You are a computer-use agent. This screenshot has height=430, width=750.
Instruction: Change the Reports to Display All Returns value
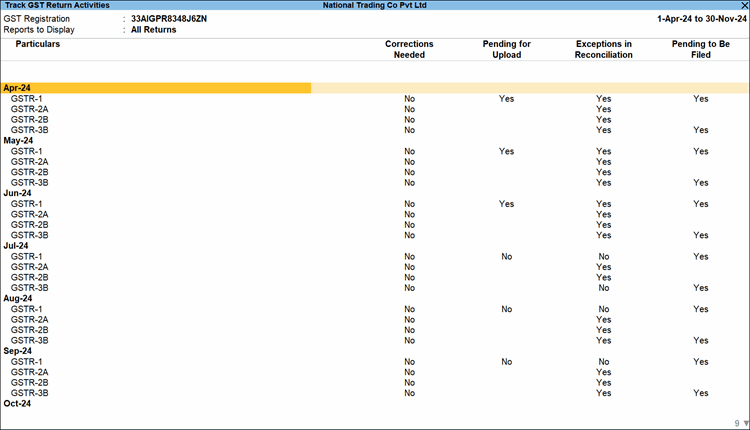(x=153, y=30)
